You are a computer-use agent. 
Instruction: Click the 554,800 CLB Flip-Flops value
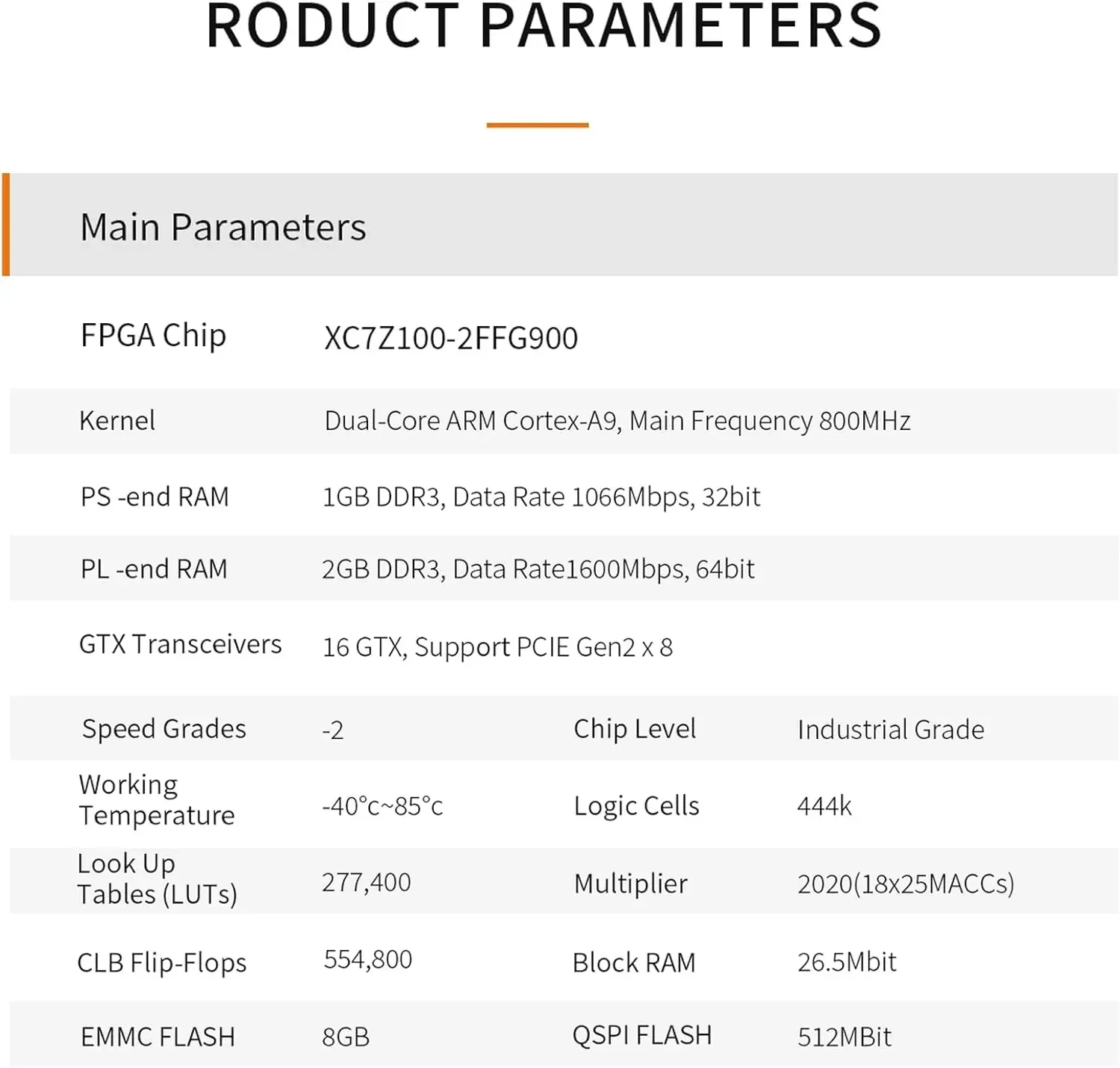click(x=367, y=960)
